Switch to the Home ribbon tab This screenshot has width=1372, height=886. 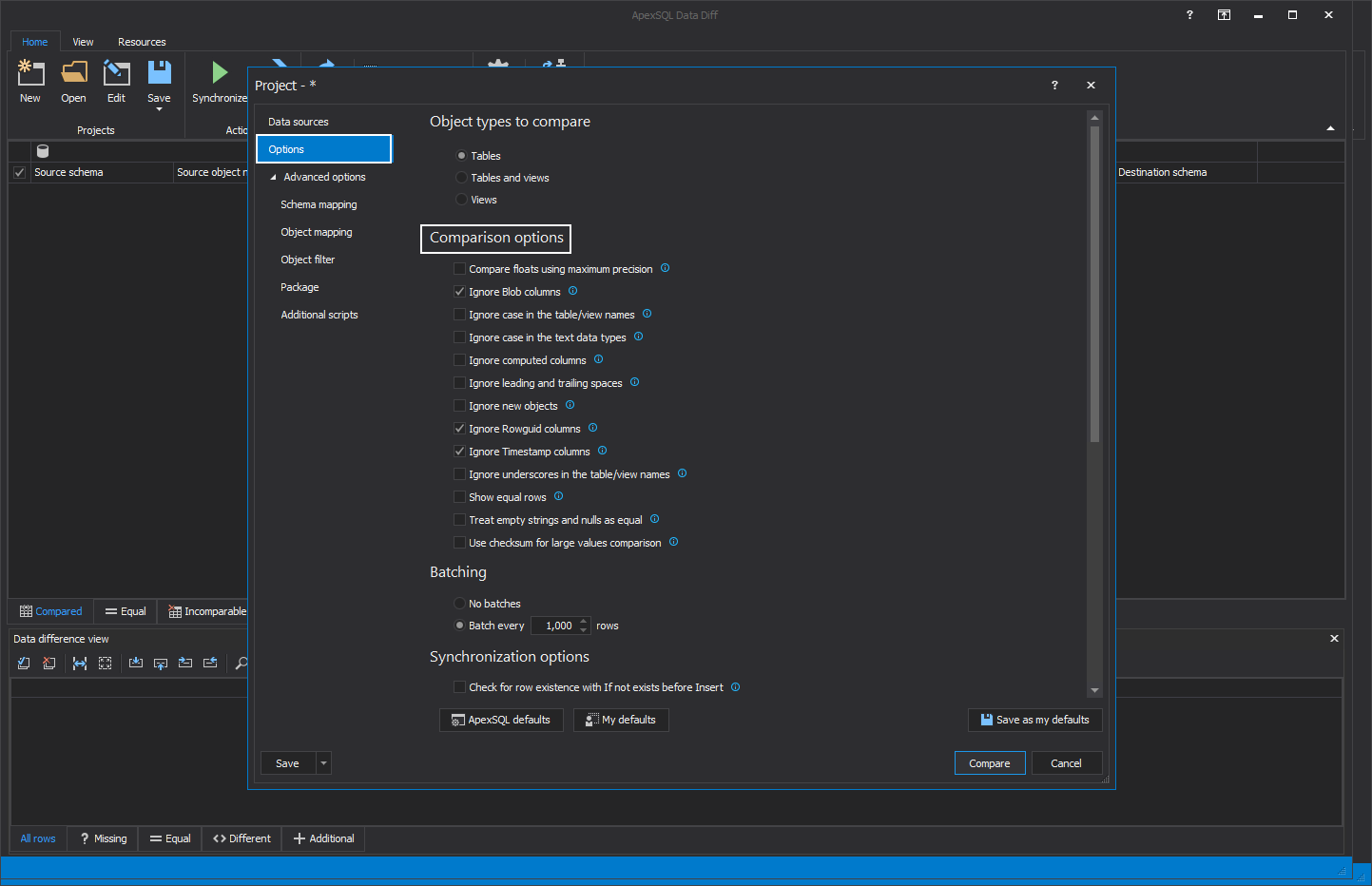click(35, 42)
